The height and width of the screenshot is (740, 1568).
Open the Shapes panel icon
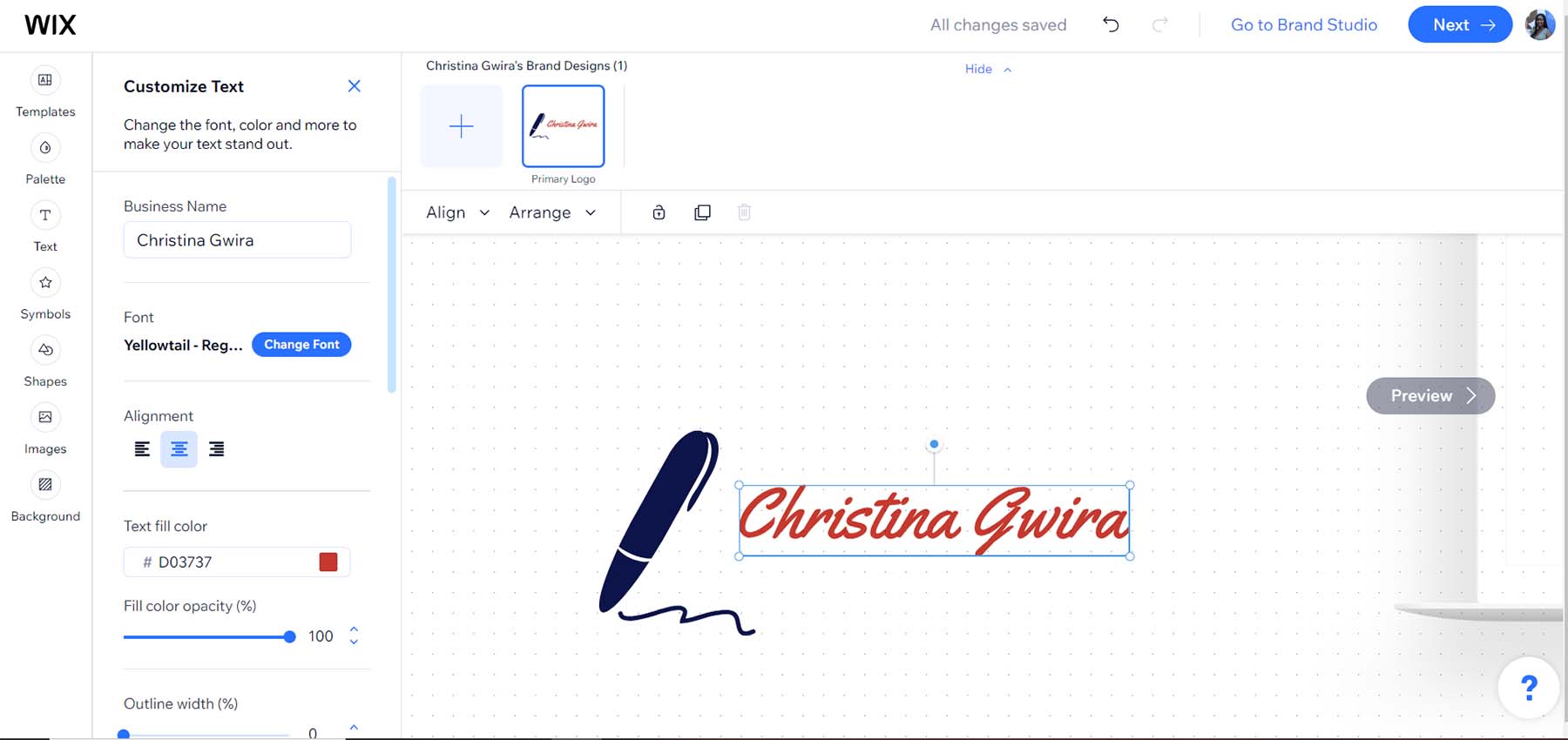(x=45, y=350)
